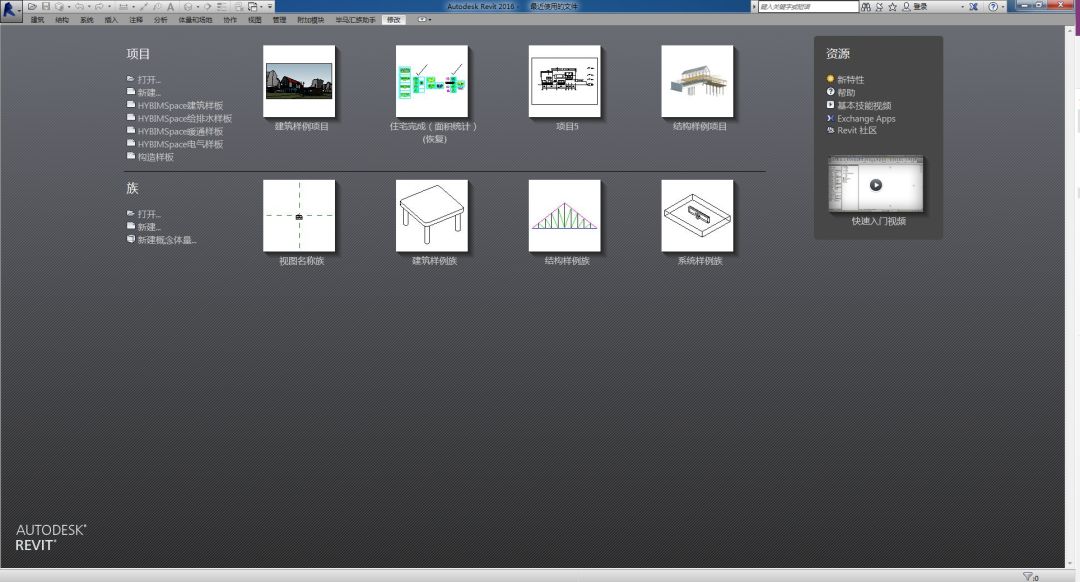Click the Redo arrow in quick access toolbar
The height and width of the screenshot is (582, 1080).
(x=99, y=6)
